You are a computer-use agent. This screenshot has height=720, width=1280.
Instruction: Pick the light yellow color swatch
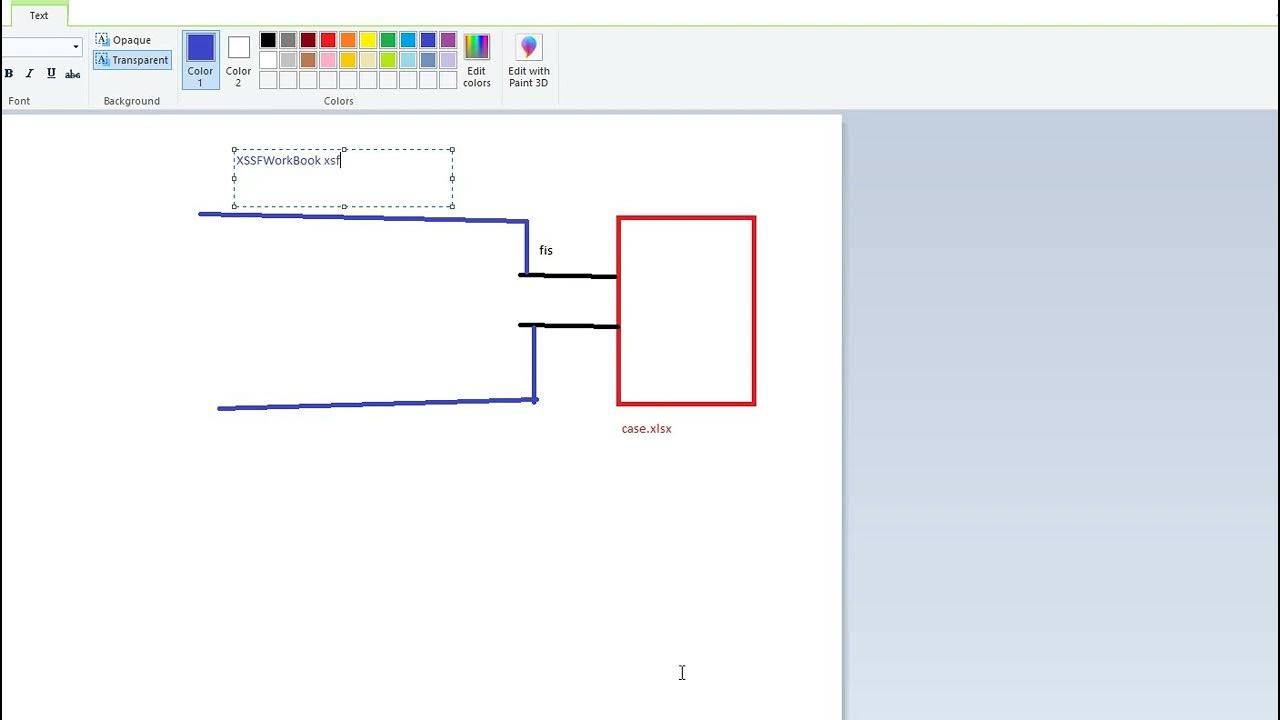368,60
